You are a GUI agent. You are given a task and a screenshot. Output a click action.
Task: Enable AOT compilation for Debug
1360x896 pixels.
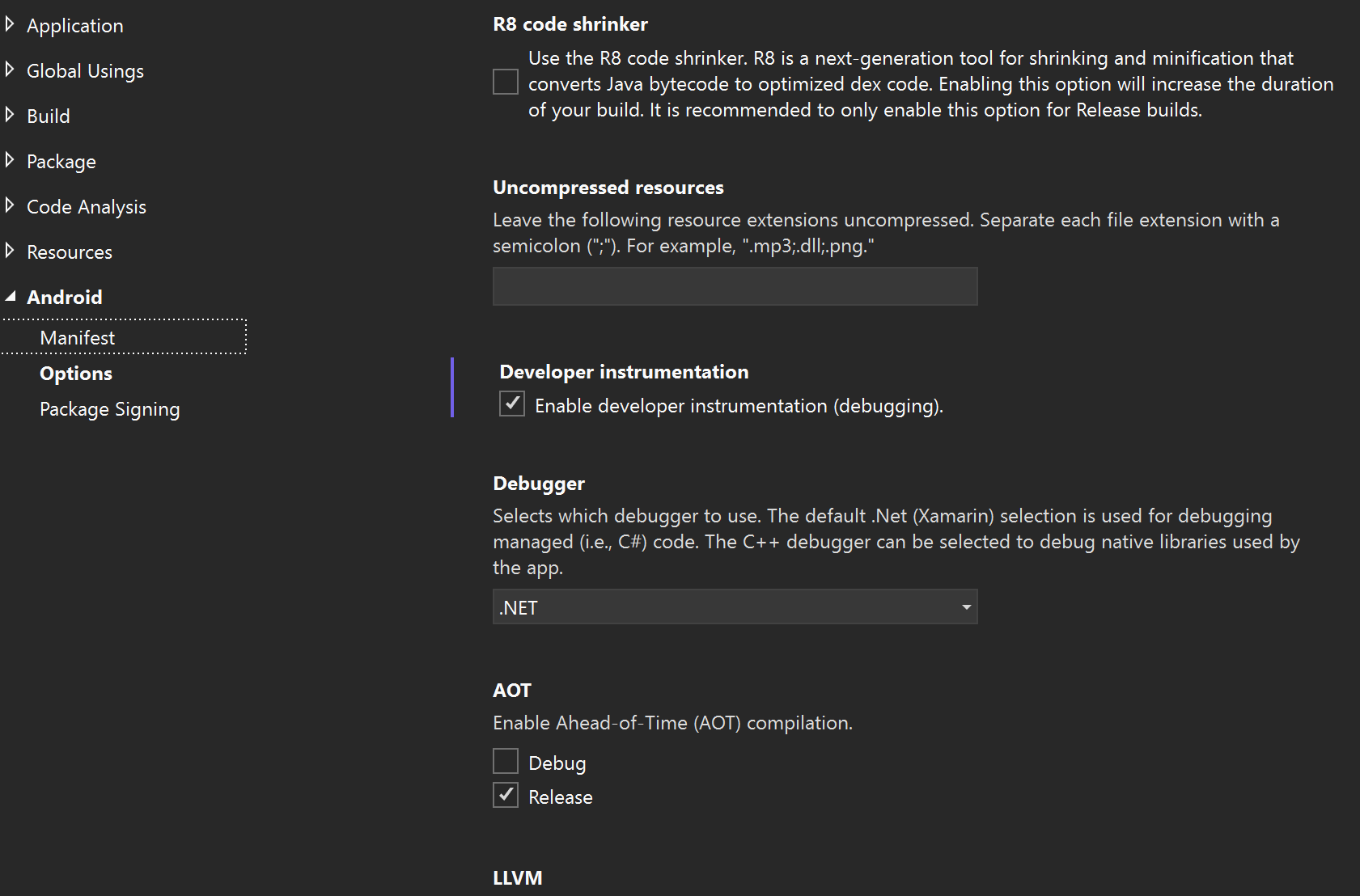pyautogui.click(x=505, y=761)
